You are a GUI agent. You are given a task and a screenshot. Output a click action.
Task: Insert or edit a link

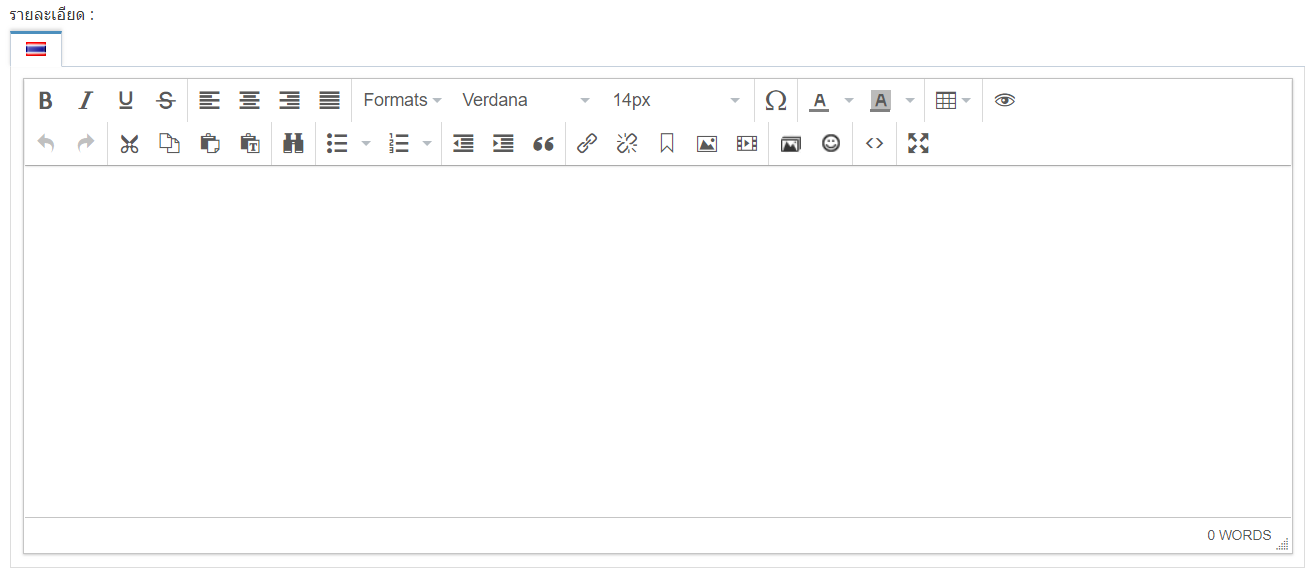click(x=587, y=143)
